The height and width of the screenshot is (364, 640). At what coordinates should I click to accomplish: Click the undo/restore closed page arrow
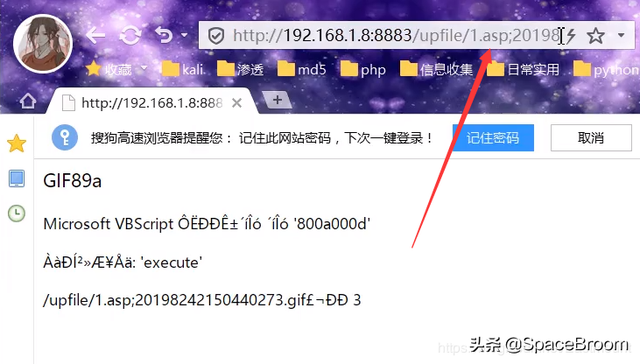164,35
